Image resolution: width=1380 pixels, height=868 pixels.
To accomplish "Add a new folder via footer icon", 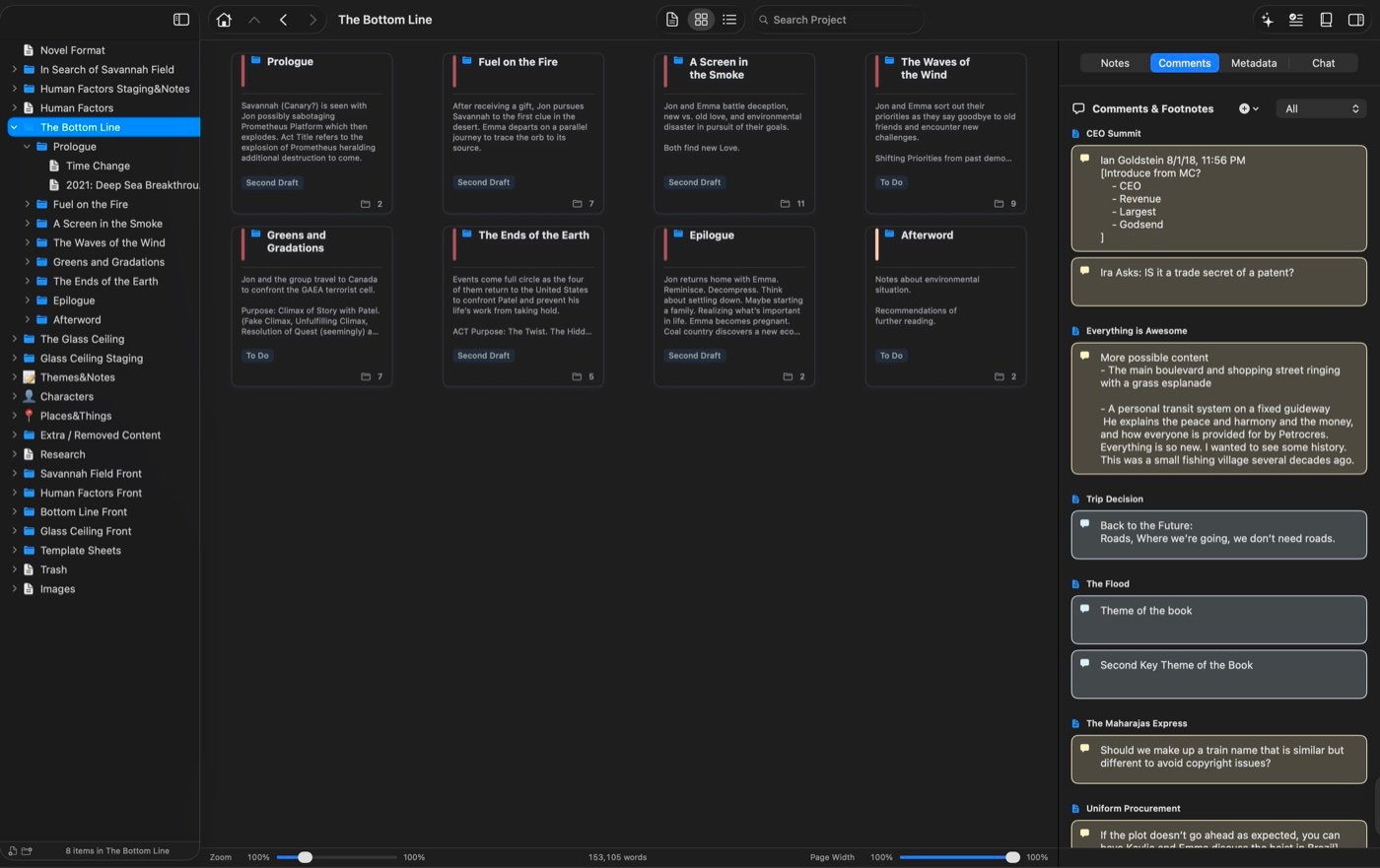I will click(28, 850).
